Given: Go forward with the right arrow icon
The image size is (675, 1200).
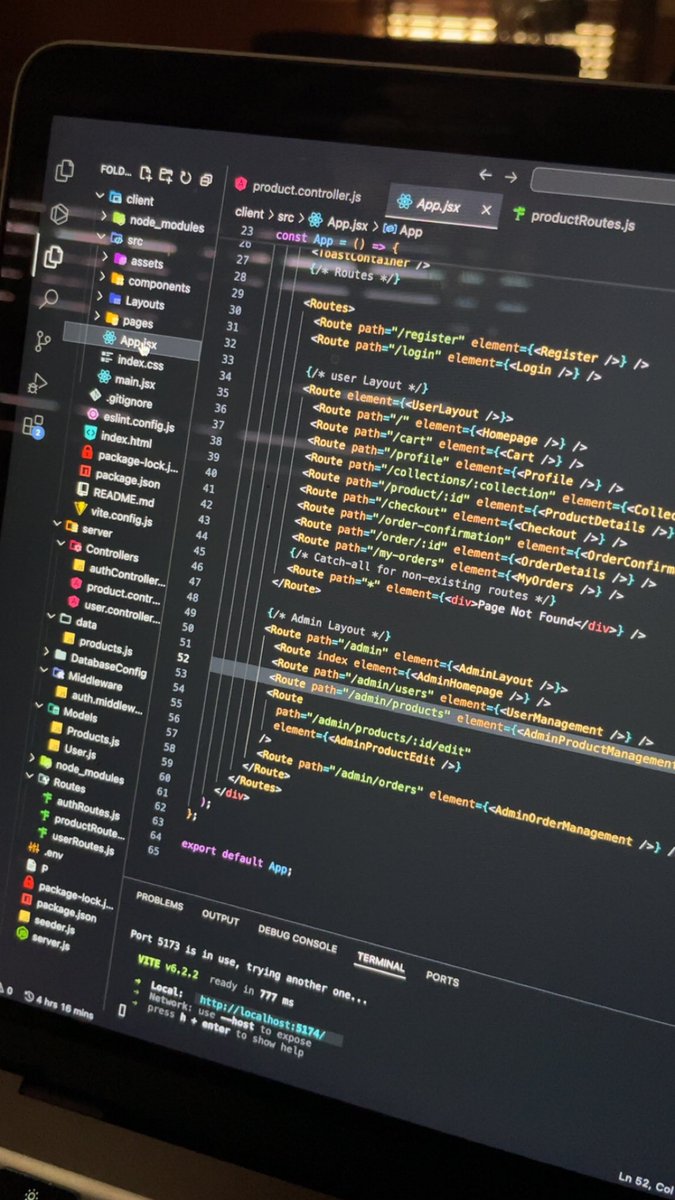Looking at the screenshot, I should click(x=511, y=177).
